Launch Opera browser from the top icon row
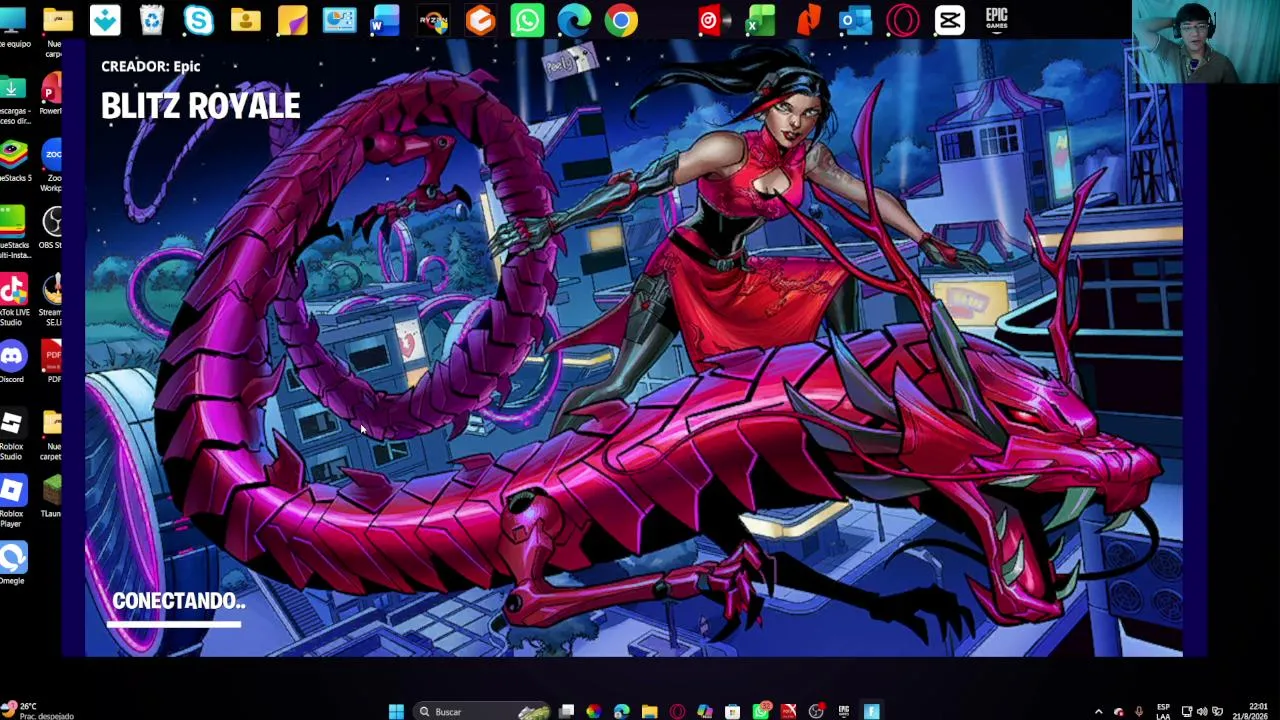This screenshot has height=720, width=1280. tap(903, 20)
